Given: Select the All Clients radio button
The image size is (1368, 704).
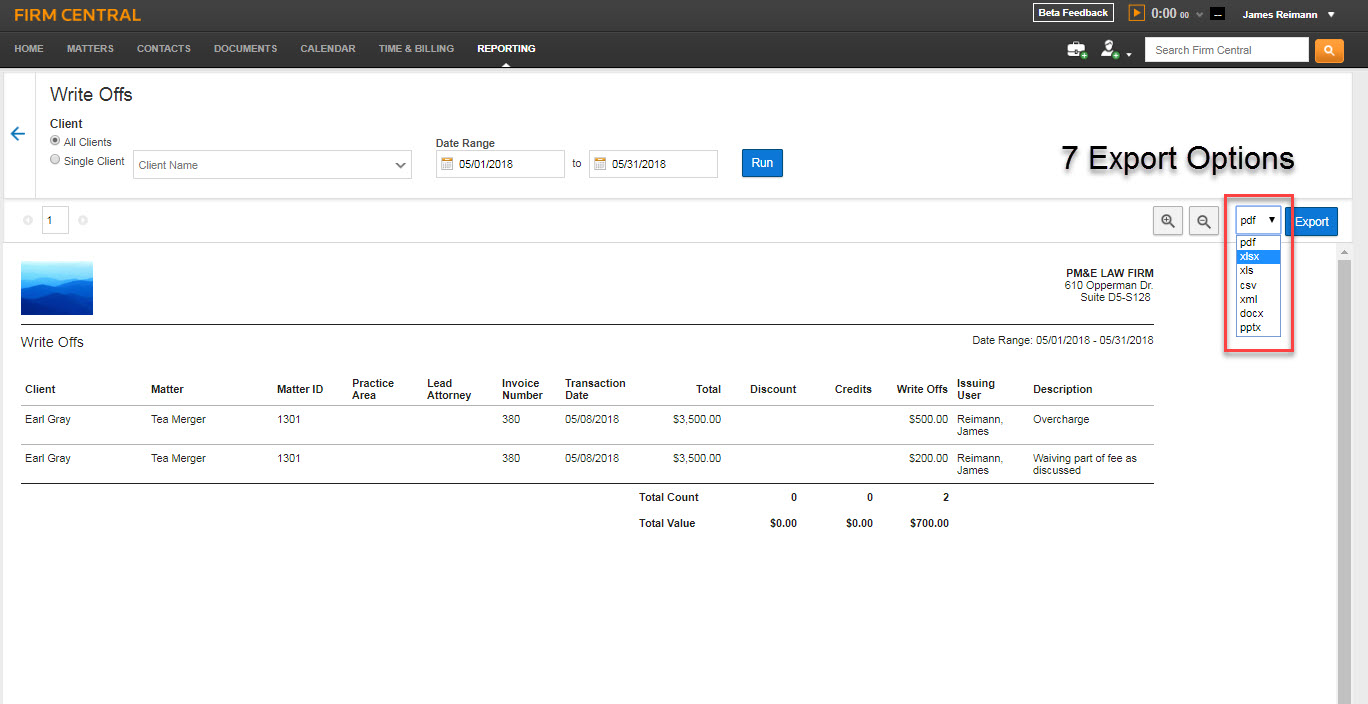Looking at the screenshot, I should coord(55,141).
